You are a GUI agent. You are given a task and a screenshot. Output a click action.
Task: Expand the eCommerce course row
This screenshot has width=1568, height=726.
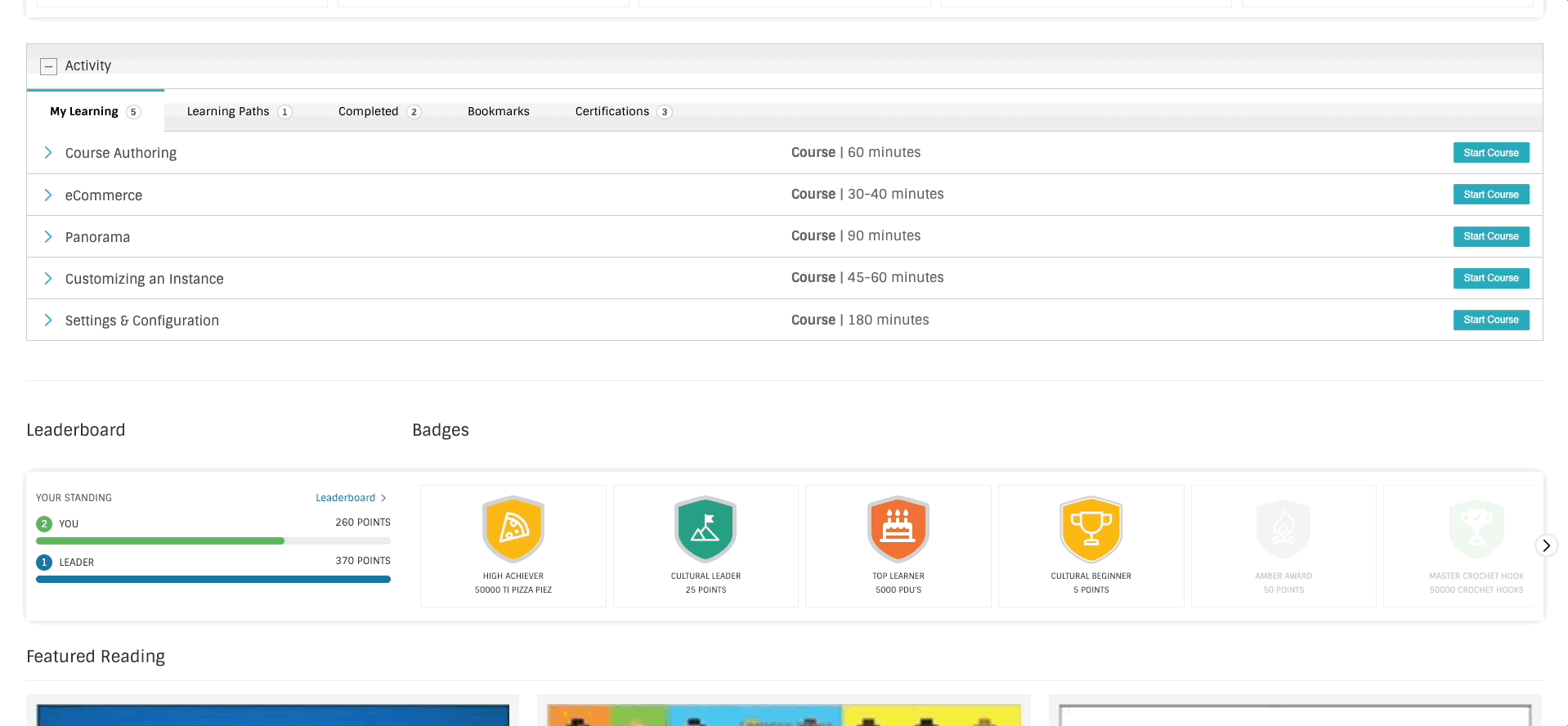(x=48, y=195)
